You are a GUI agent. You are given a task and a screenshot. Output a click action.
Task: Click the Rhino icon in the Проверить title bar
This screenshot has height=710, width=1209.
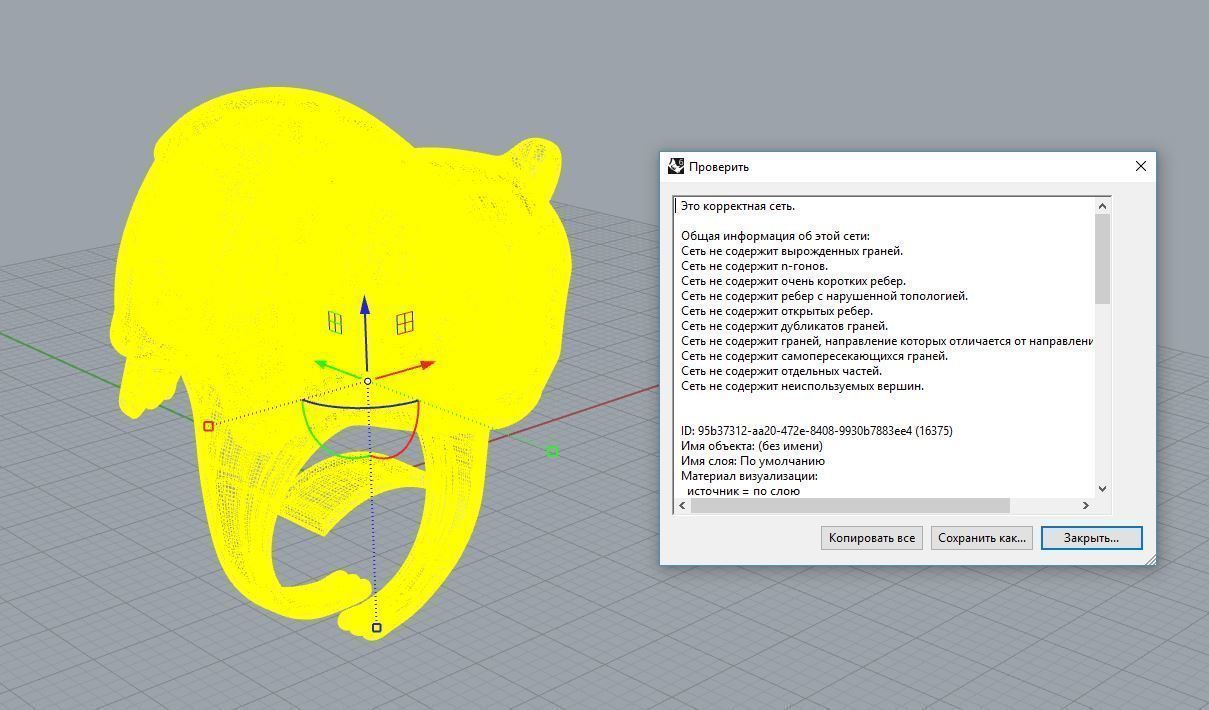[x=676, y=166]
